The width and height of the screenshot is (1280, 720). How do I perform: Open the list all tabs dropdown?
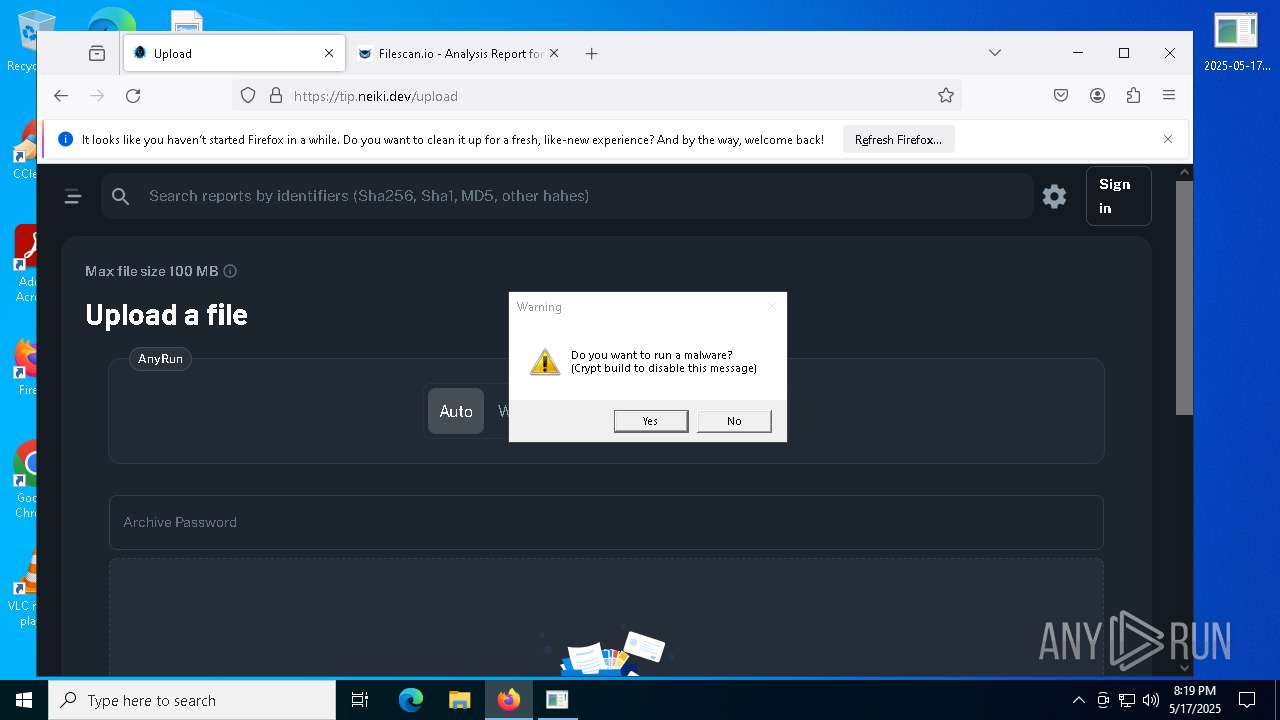[x=994, y=53]
